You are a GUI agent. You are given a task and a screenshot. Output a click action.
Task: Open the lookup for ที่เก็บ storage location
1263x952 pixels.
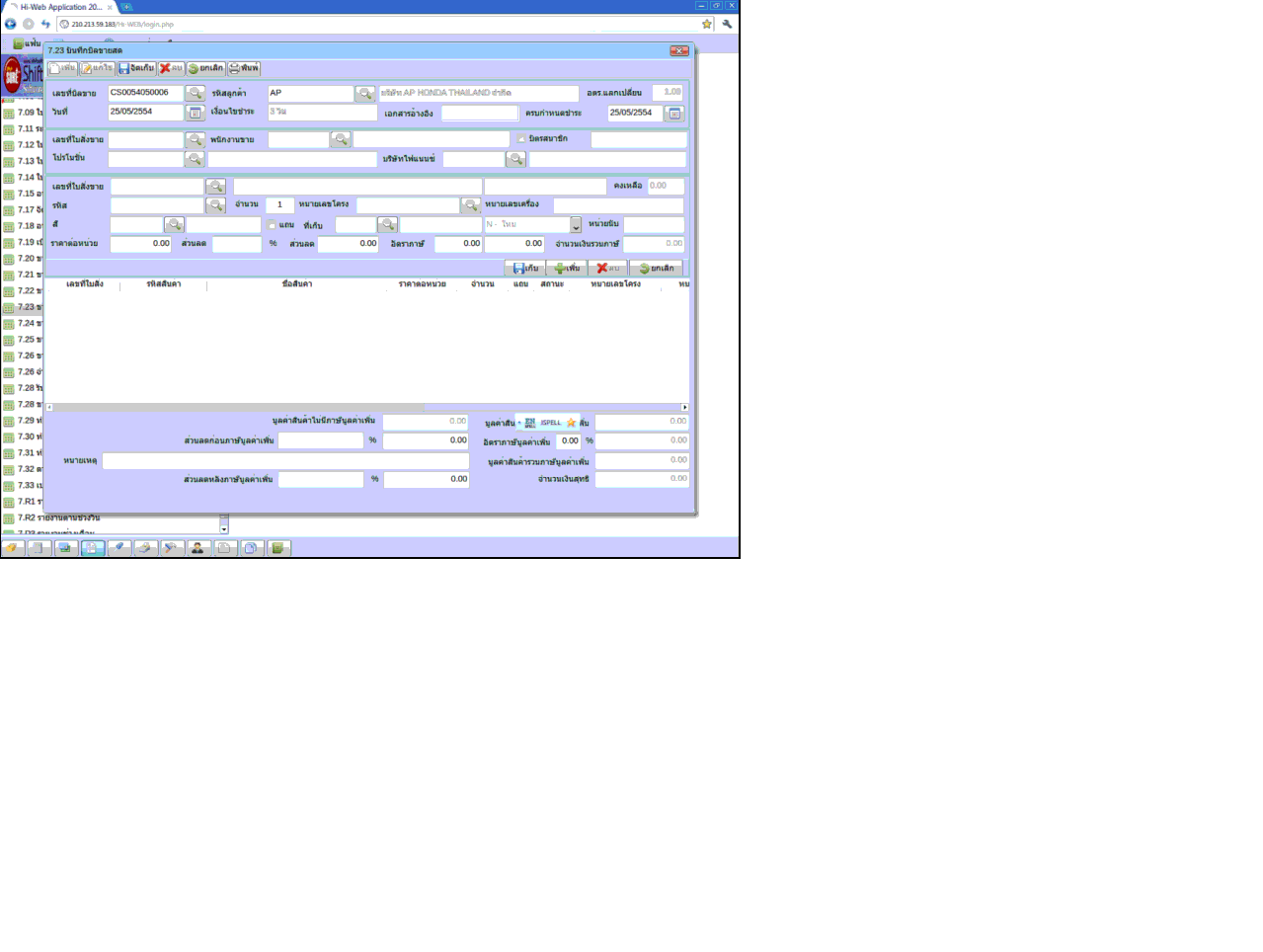click(x=388, y=224)
